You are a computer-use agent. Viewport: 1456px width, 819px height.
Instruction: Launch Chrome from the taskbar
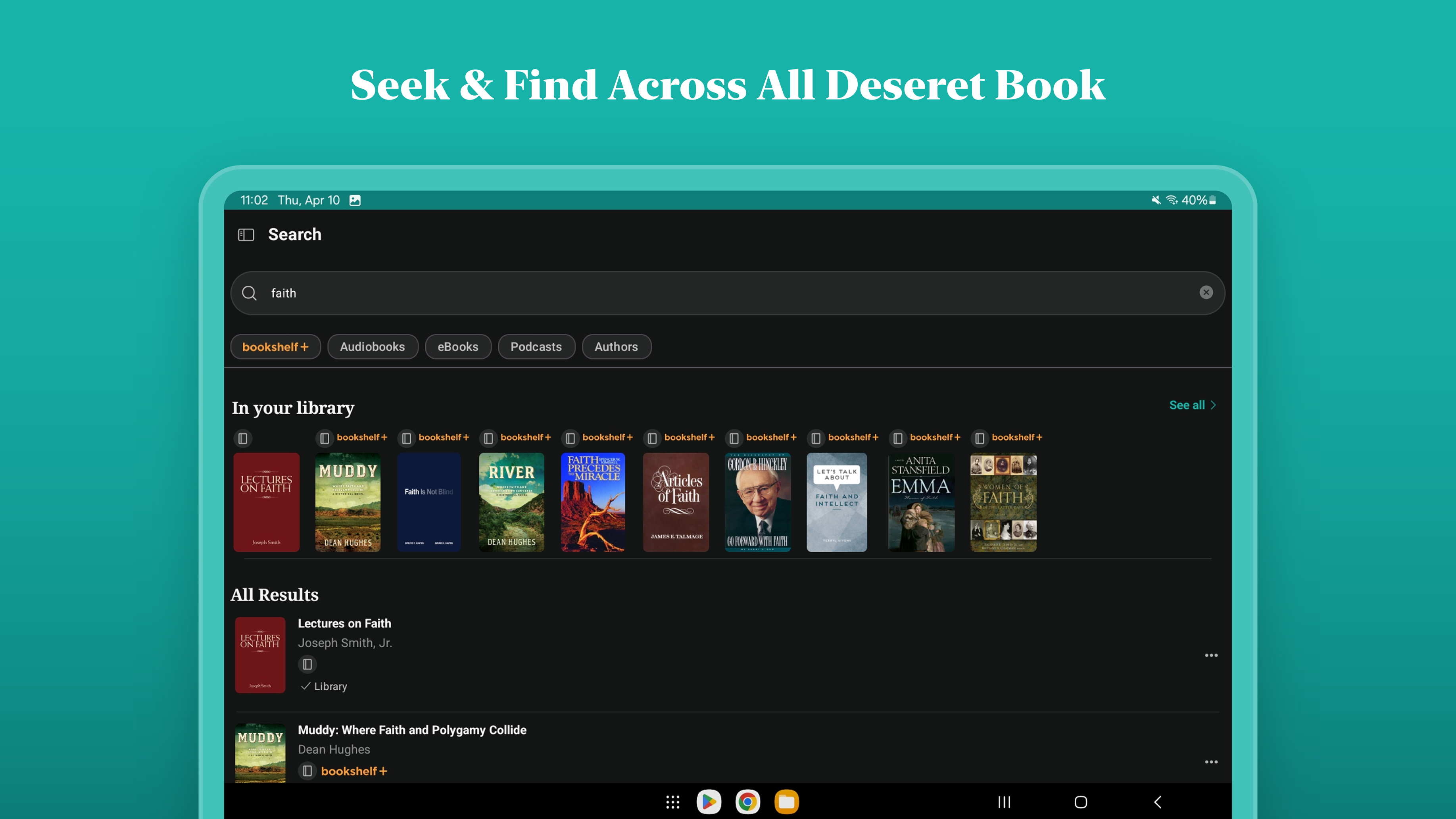coord(747,802)
